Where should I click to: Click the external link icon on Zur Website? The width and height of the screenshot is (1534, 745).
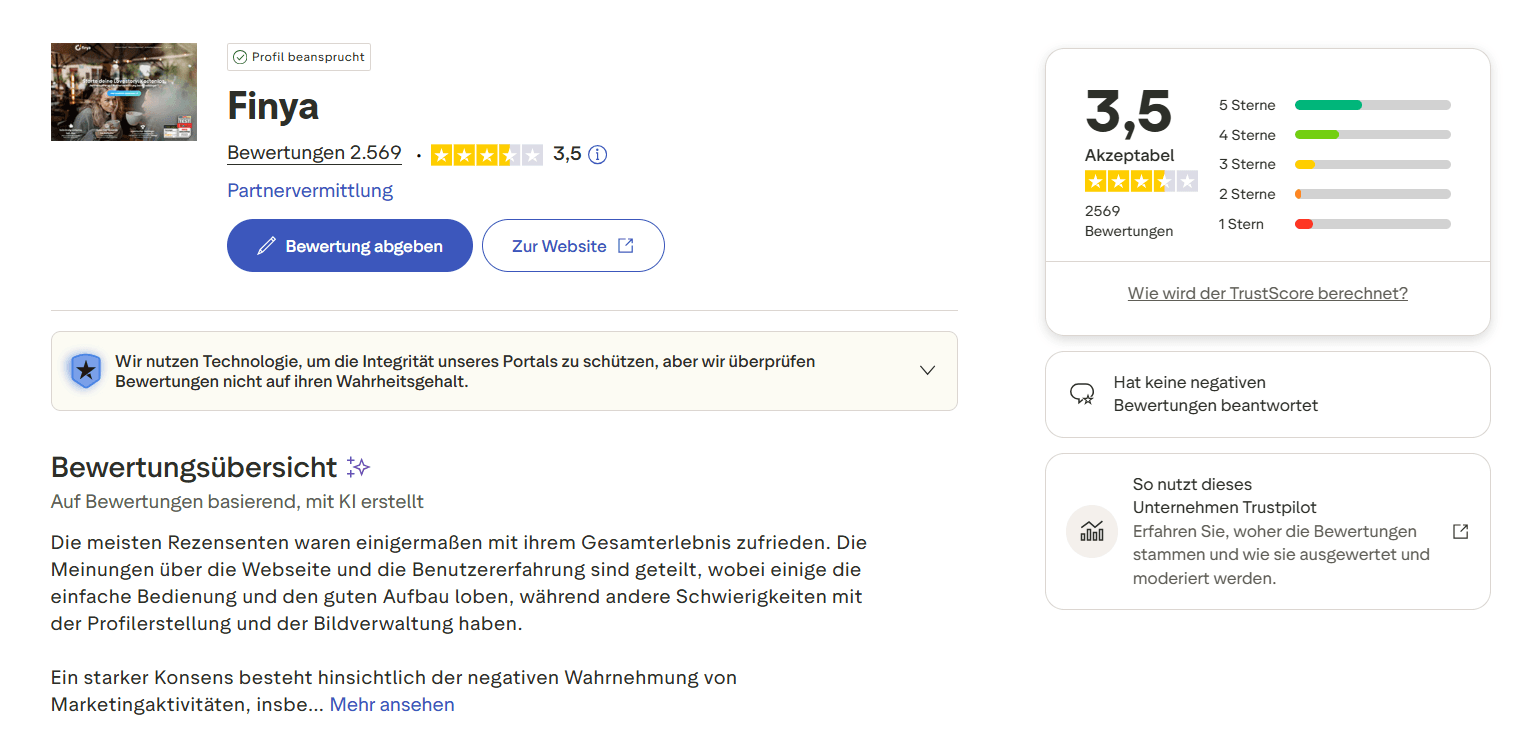click(x=626, y=246)
